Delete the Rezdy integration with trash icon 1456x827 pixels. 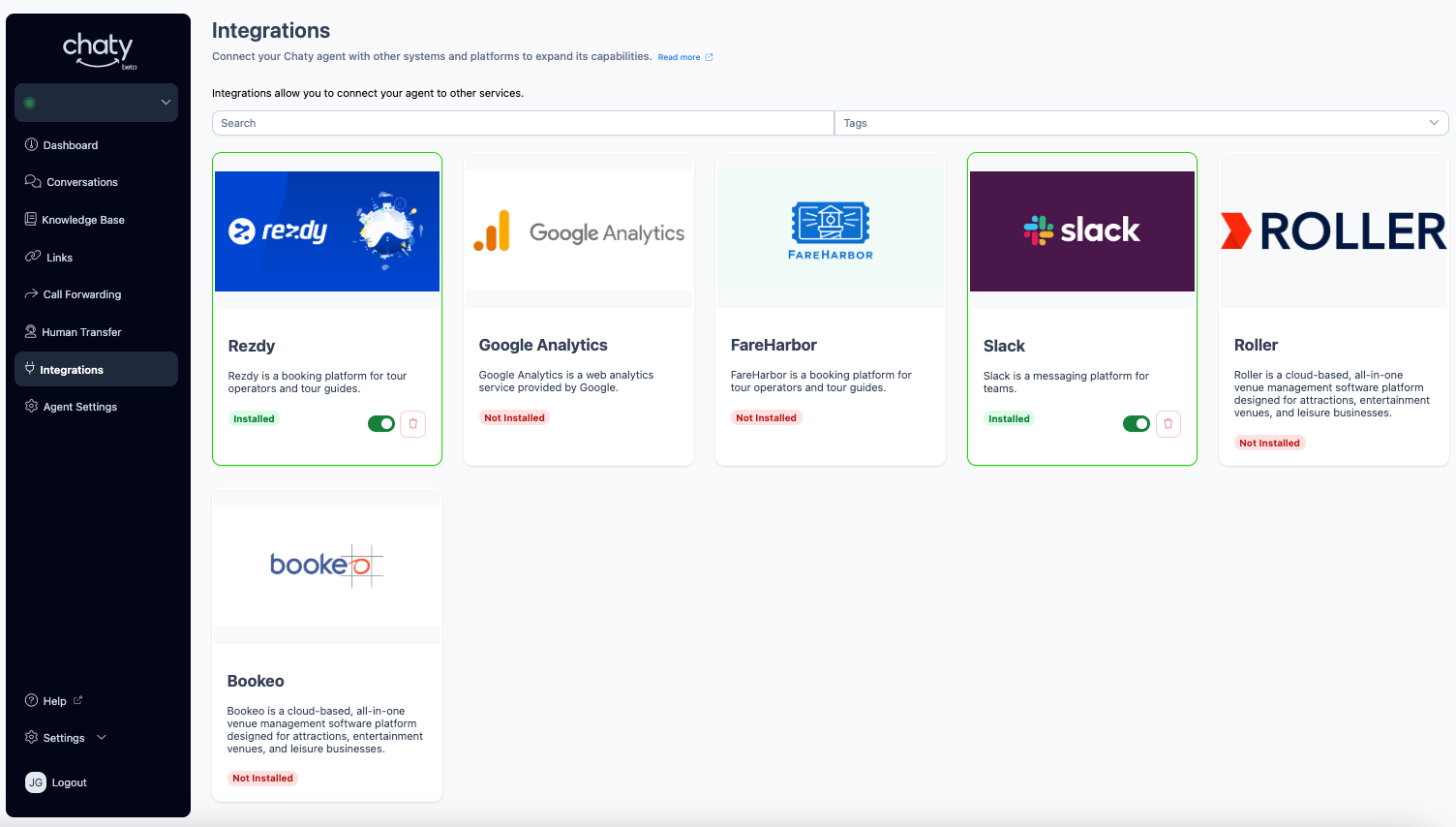413,423
